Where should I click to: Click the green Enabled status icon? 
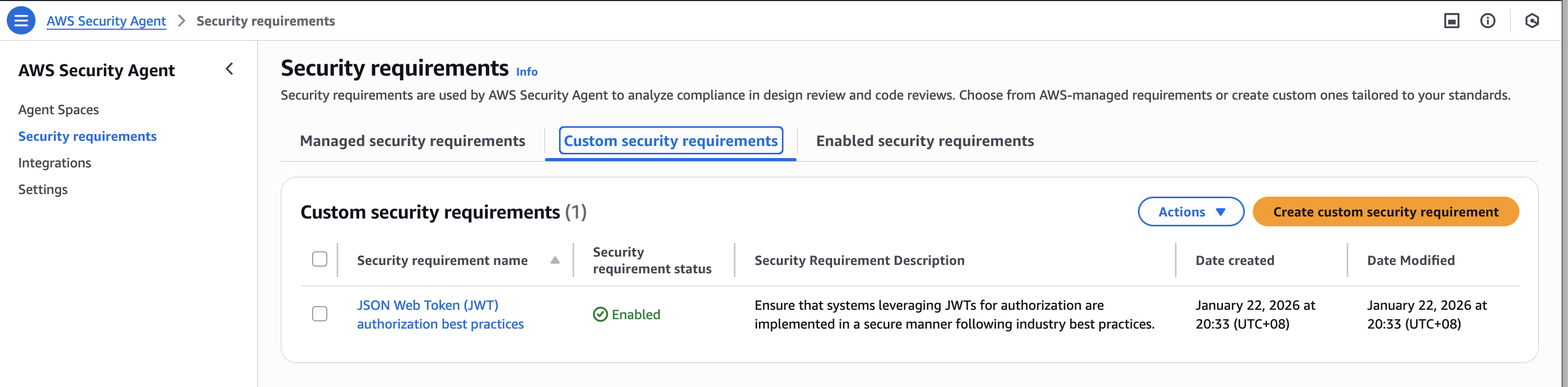pos(600,315)
